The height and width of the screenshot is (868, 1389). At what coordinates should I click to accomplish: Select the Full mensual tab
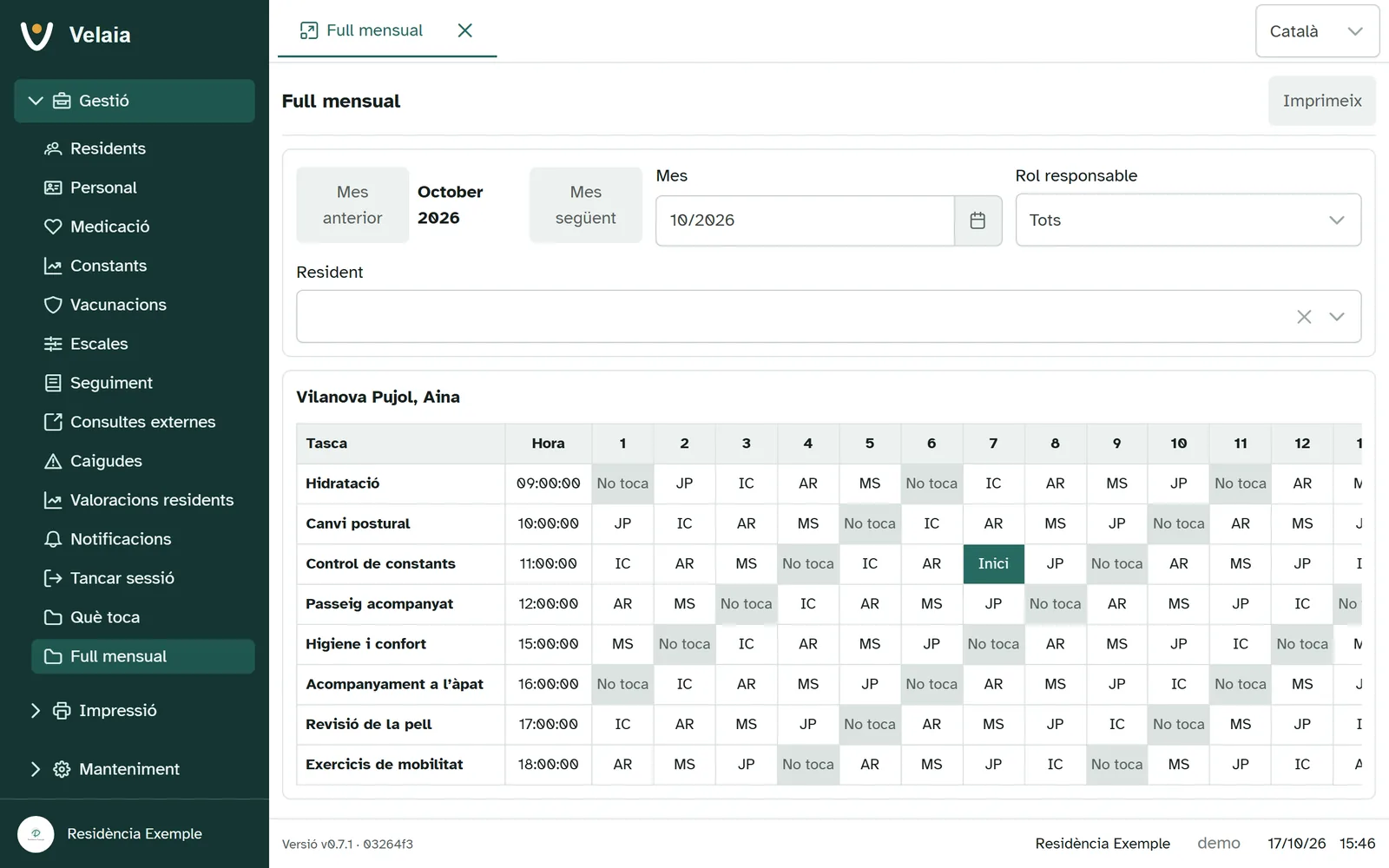[x=363, y=30]
